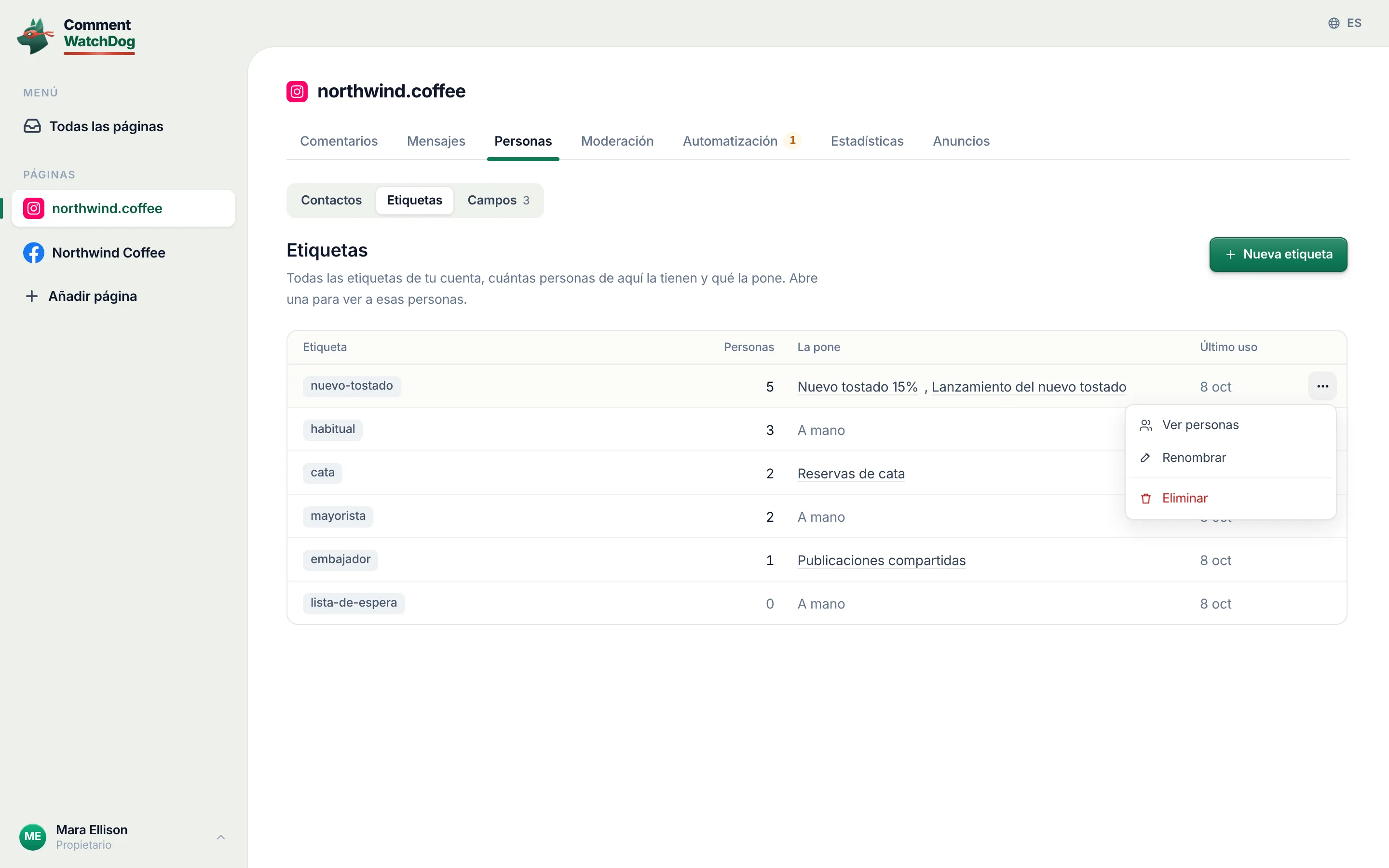Screen dimensions: 1389x868
Task: Open the ES language selector
Action: tap(1345, 23)
